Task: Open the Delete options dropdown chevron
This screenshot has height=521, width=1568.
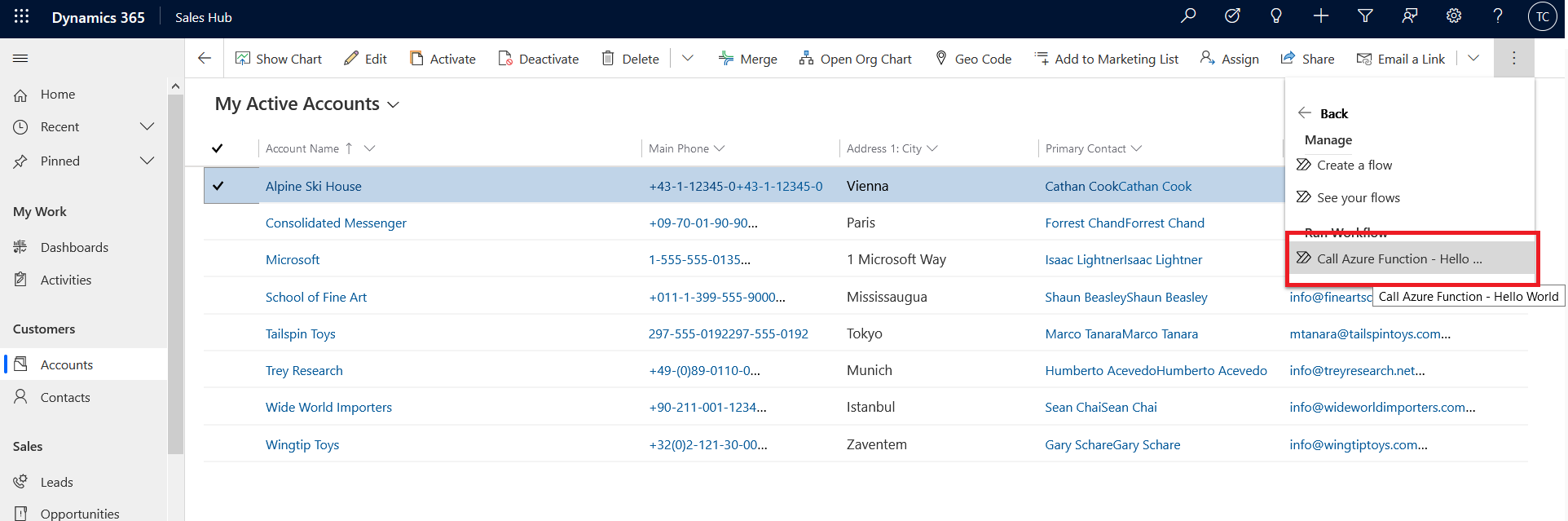Action: 687,59
